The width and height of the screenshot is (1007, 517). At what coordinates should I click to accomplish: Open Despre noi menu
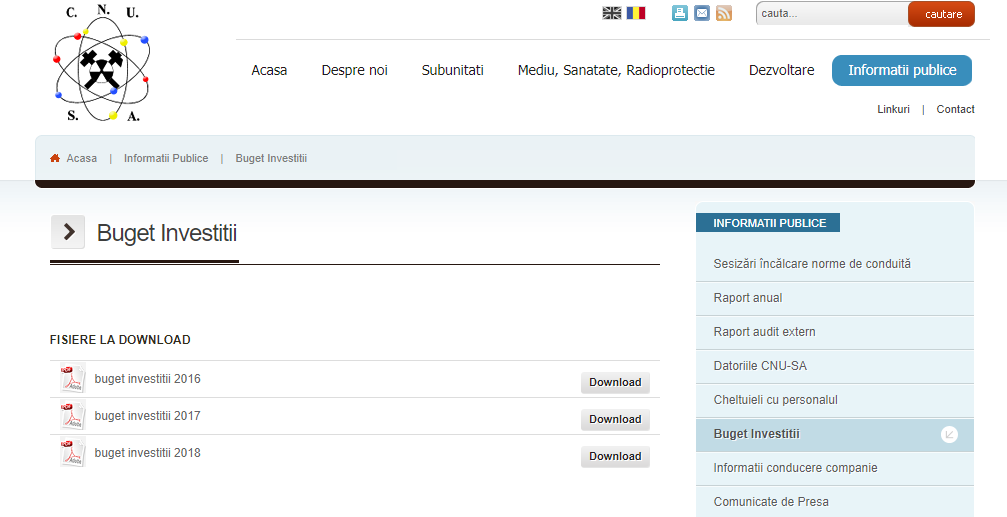click(354, 70)
